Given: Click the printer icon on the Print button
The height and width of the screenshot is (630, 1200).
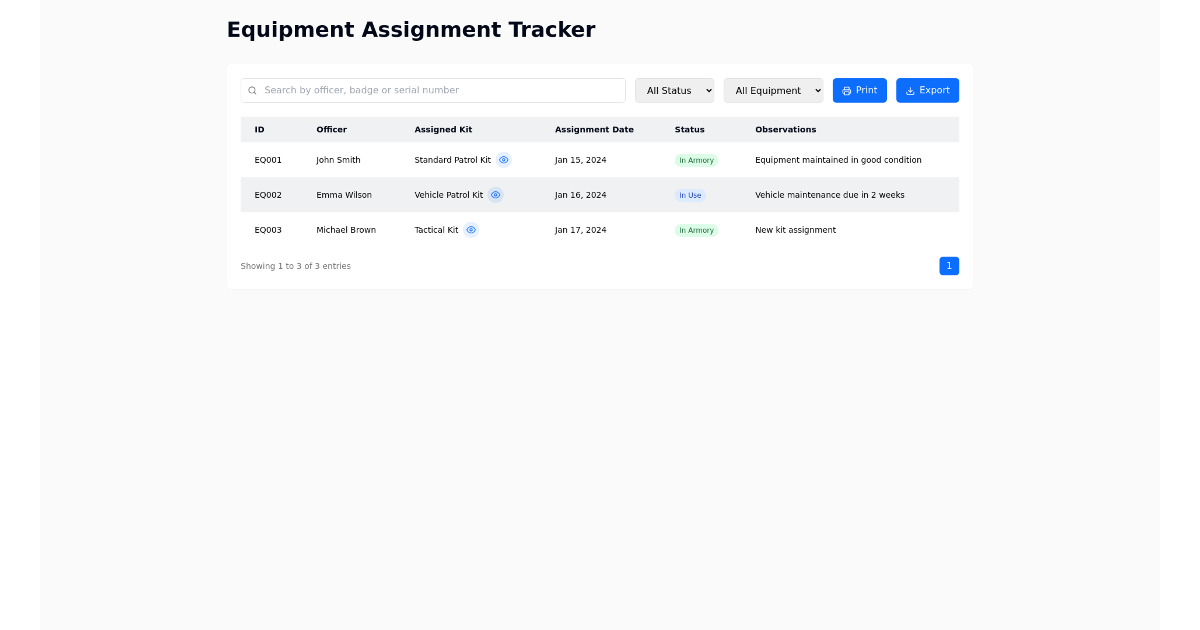Looking at the screenshot, I should [x=845, y=90].
